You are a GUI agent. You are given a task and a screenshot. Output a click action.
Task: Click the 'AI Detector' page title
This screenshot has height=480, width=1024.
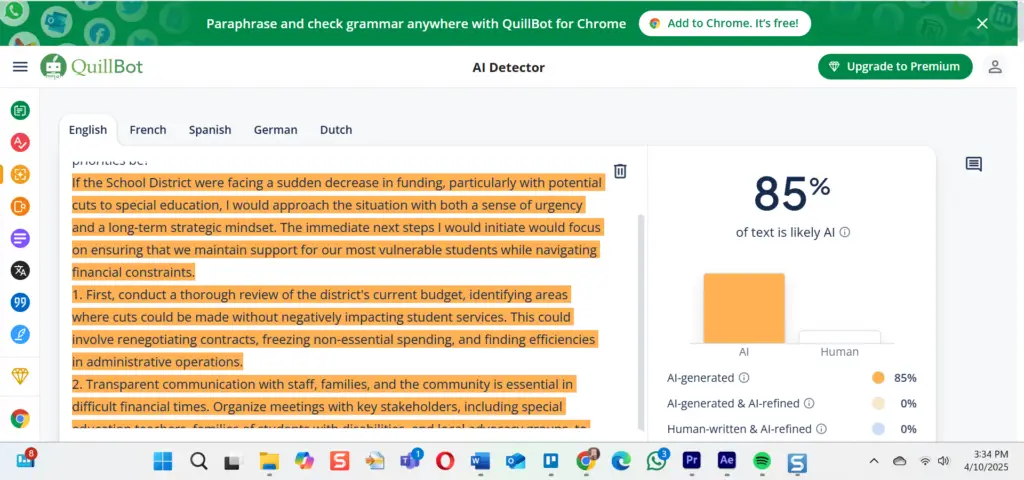(508, 67)
